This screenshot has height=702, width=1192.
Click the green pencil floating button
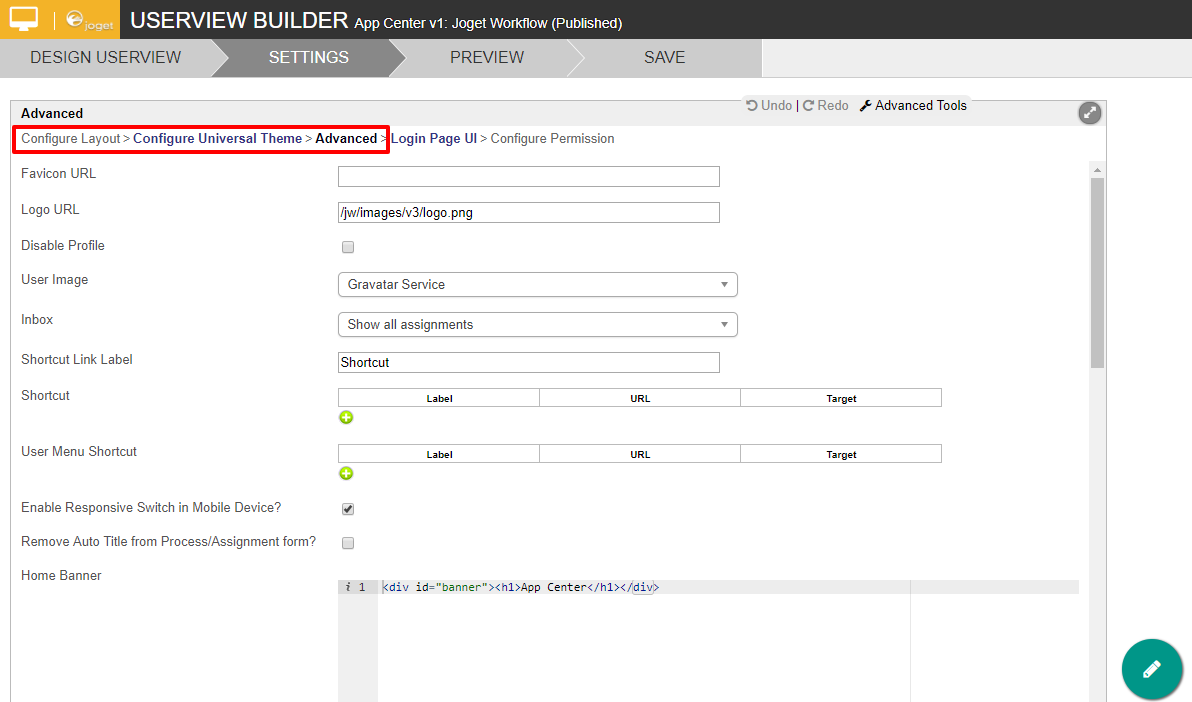(x=1152, y=668)
